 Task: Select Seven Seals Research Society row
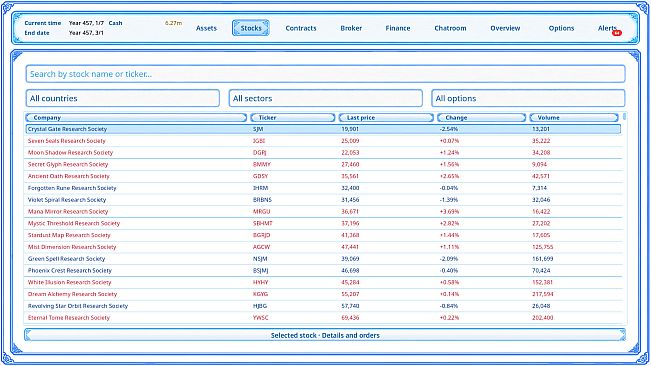[323, 141]
